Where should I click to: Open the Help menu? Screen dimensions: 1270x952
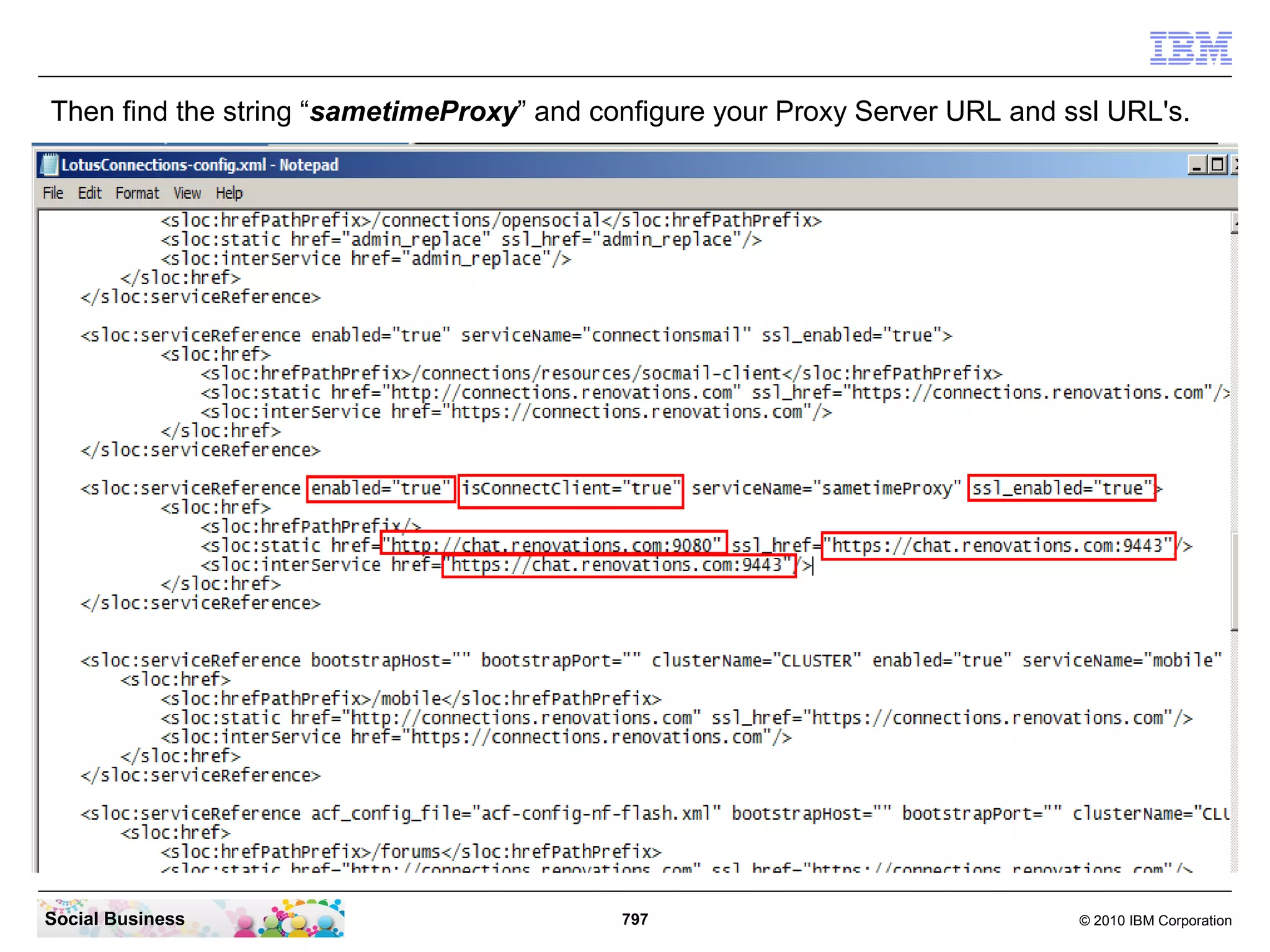(229, 193)
